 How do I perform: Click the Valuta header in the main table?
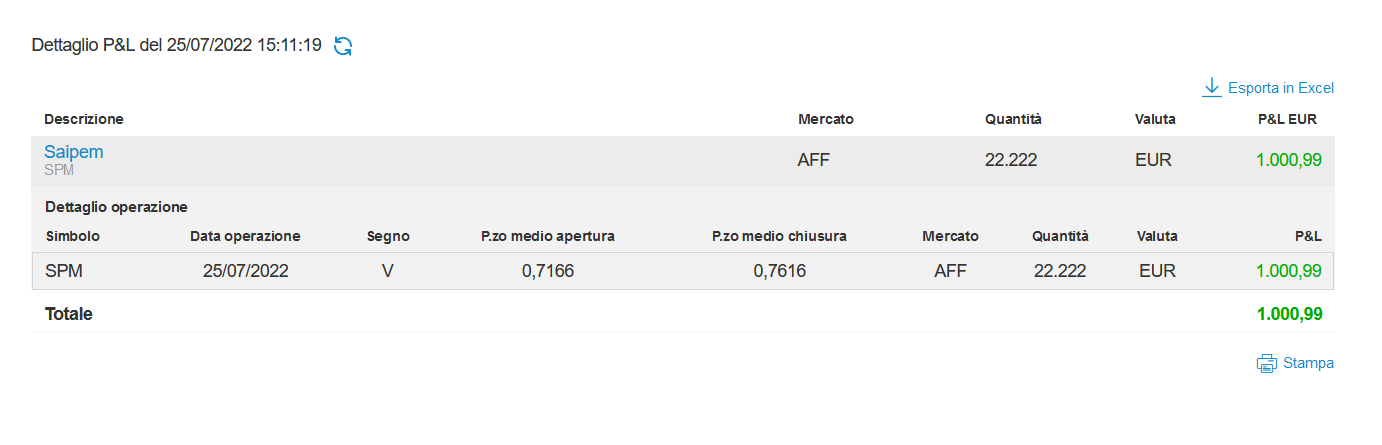click(x=1155, y=119)
